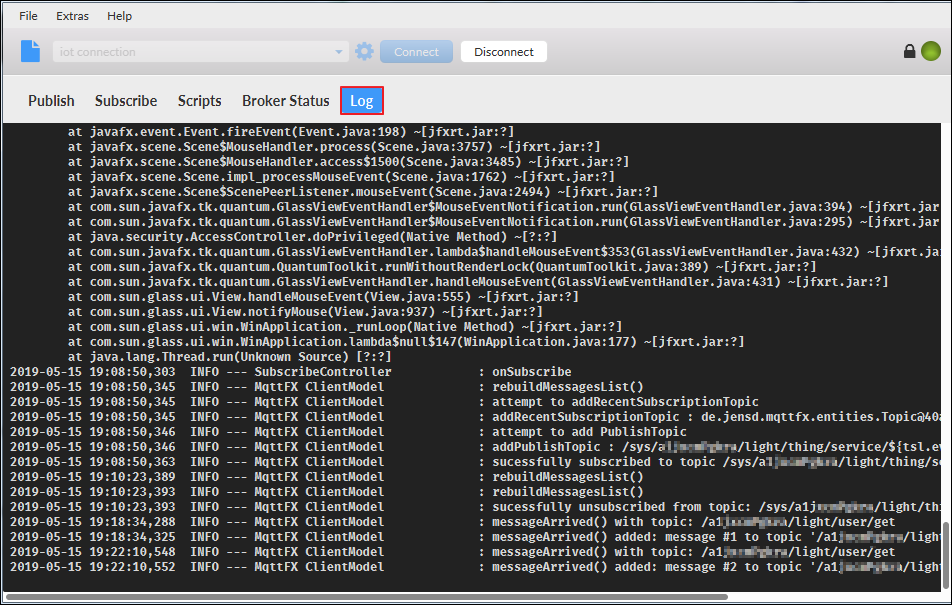Click the dropdown arrow in the connection box
Screen dimensions: 952x605
click(x=337, y=51)
